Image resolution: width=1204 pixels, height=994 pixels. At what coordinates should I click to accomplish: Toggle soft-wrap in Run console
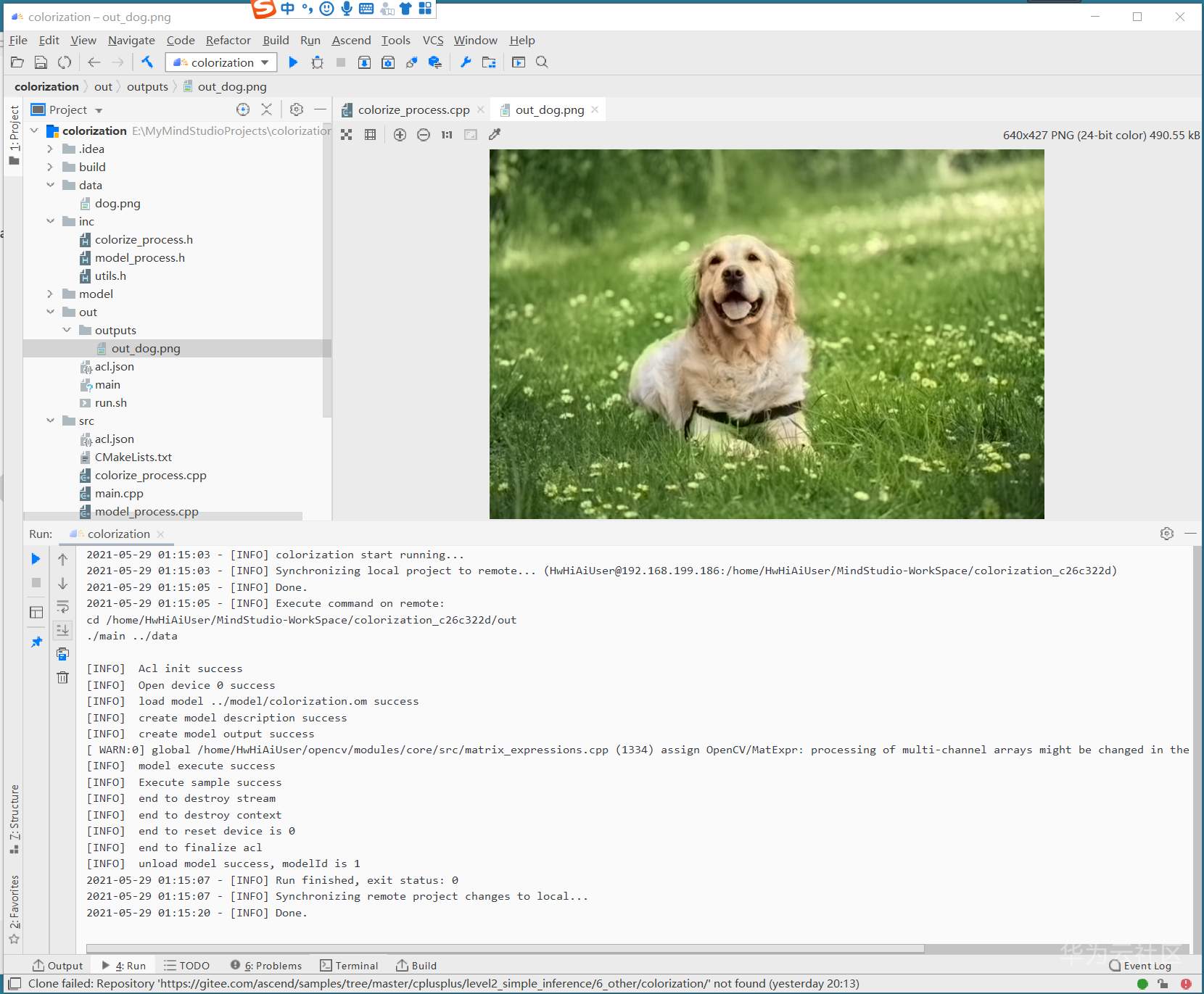click(63, 607)
